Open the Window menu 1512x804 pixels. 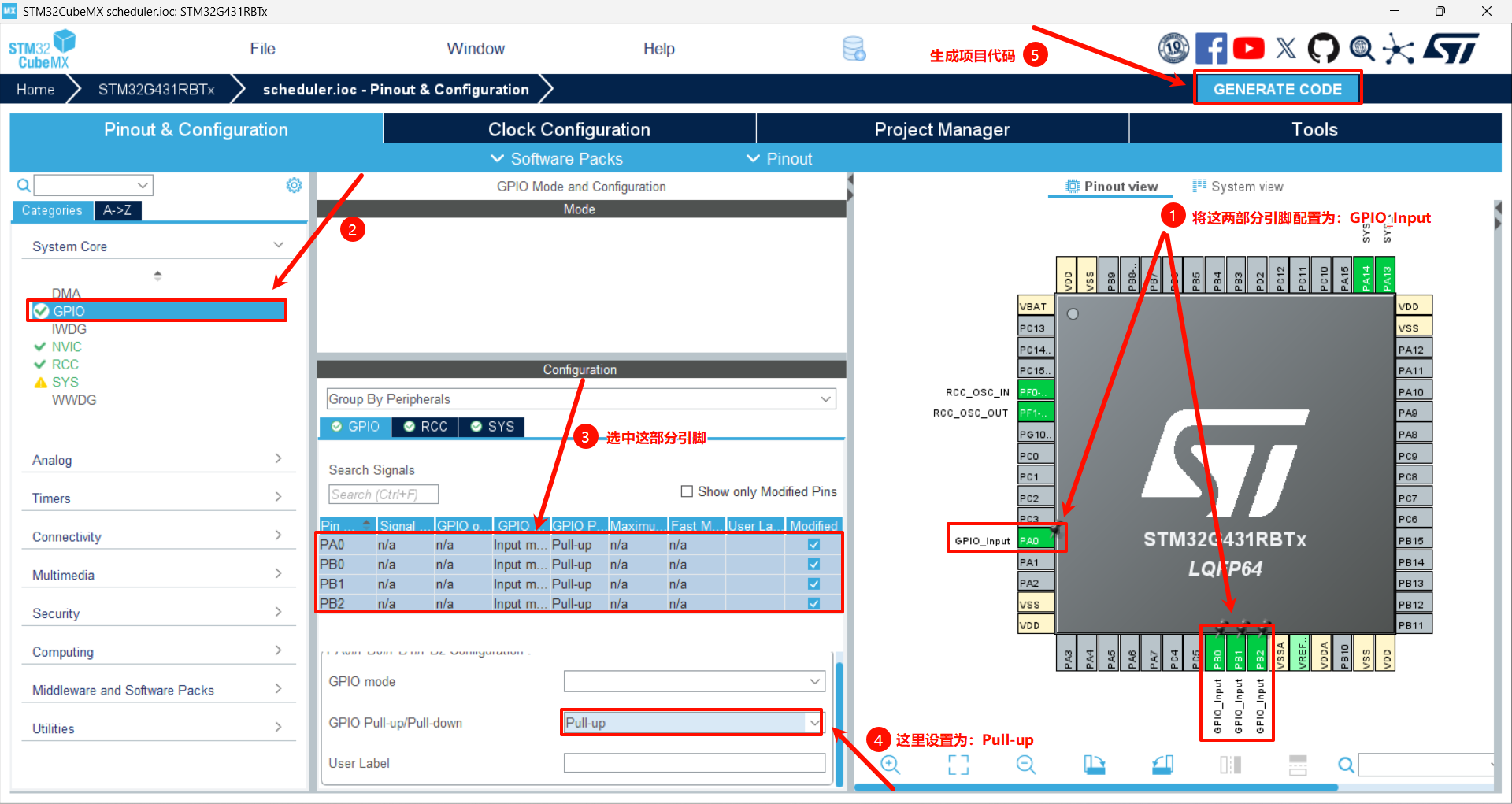pyautogui.click(x=476, y=49)
